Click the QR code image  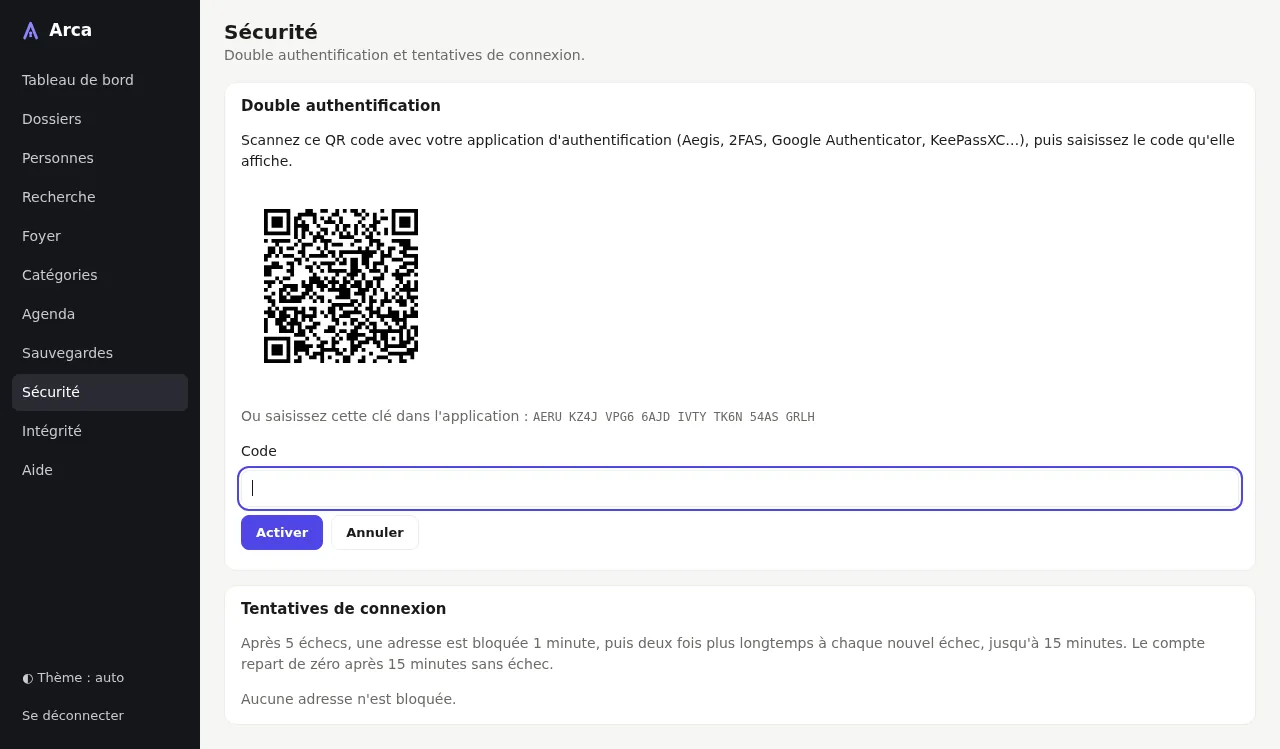point(341,286)
